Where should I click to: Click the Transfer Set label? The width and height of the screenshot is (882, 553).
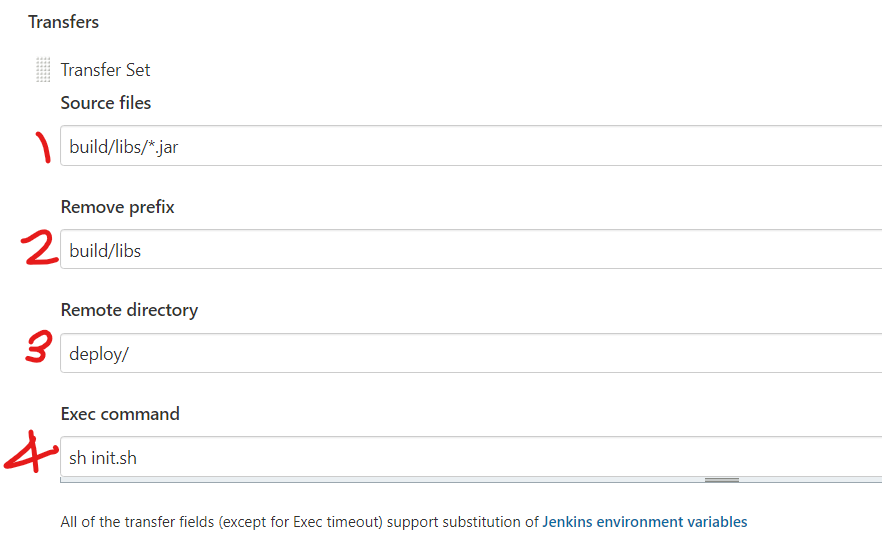[x=105, y=70]
